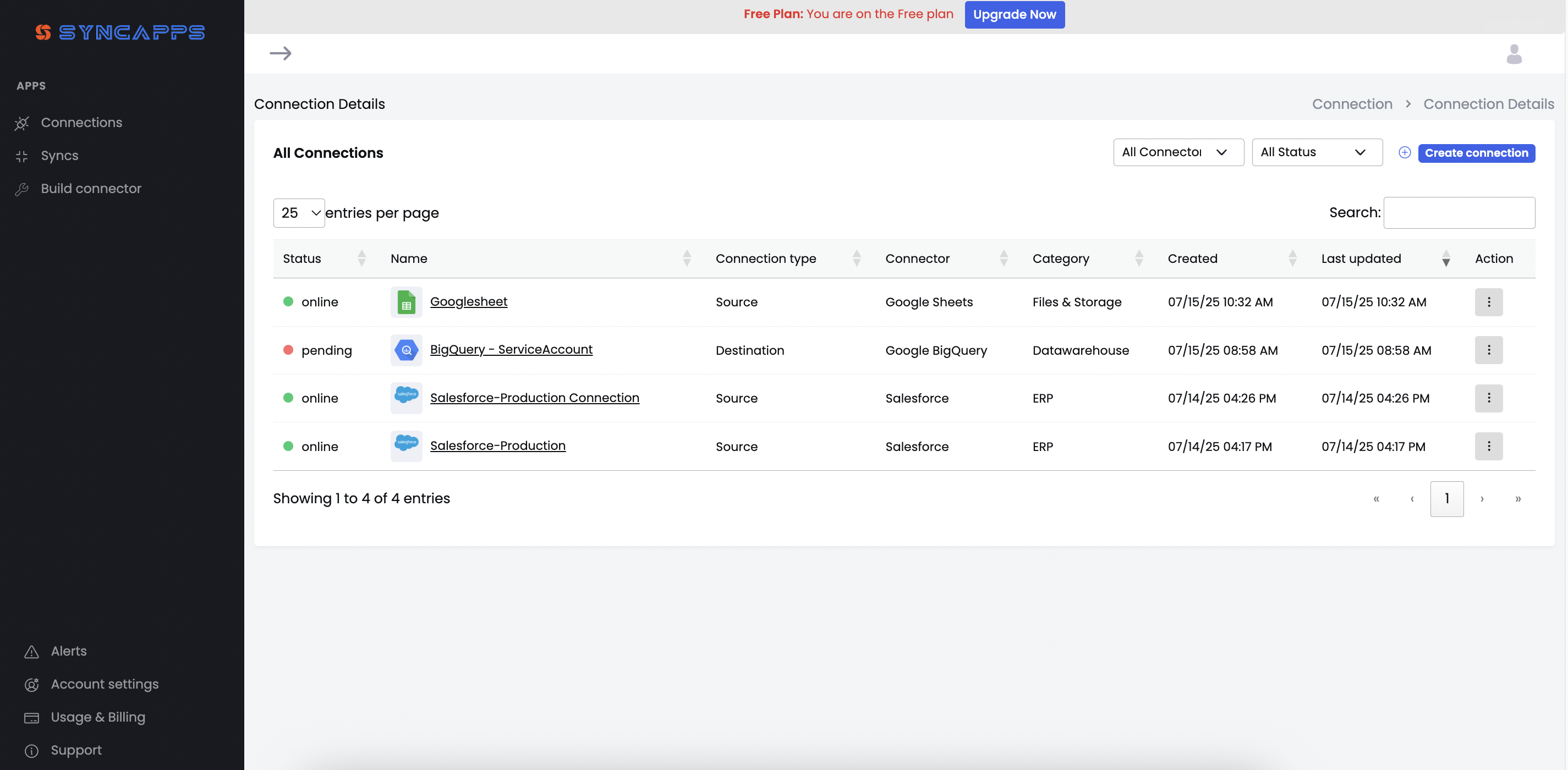1568x770 pixels.
Task: Click 'Showing 1 to 4 of 4 entries' text
Action: (x=361, y=498)
